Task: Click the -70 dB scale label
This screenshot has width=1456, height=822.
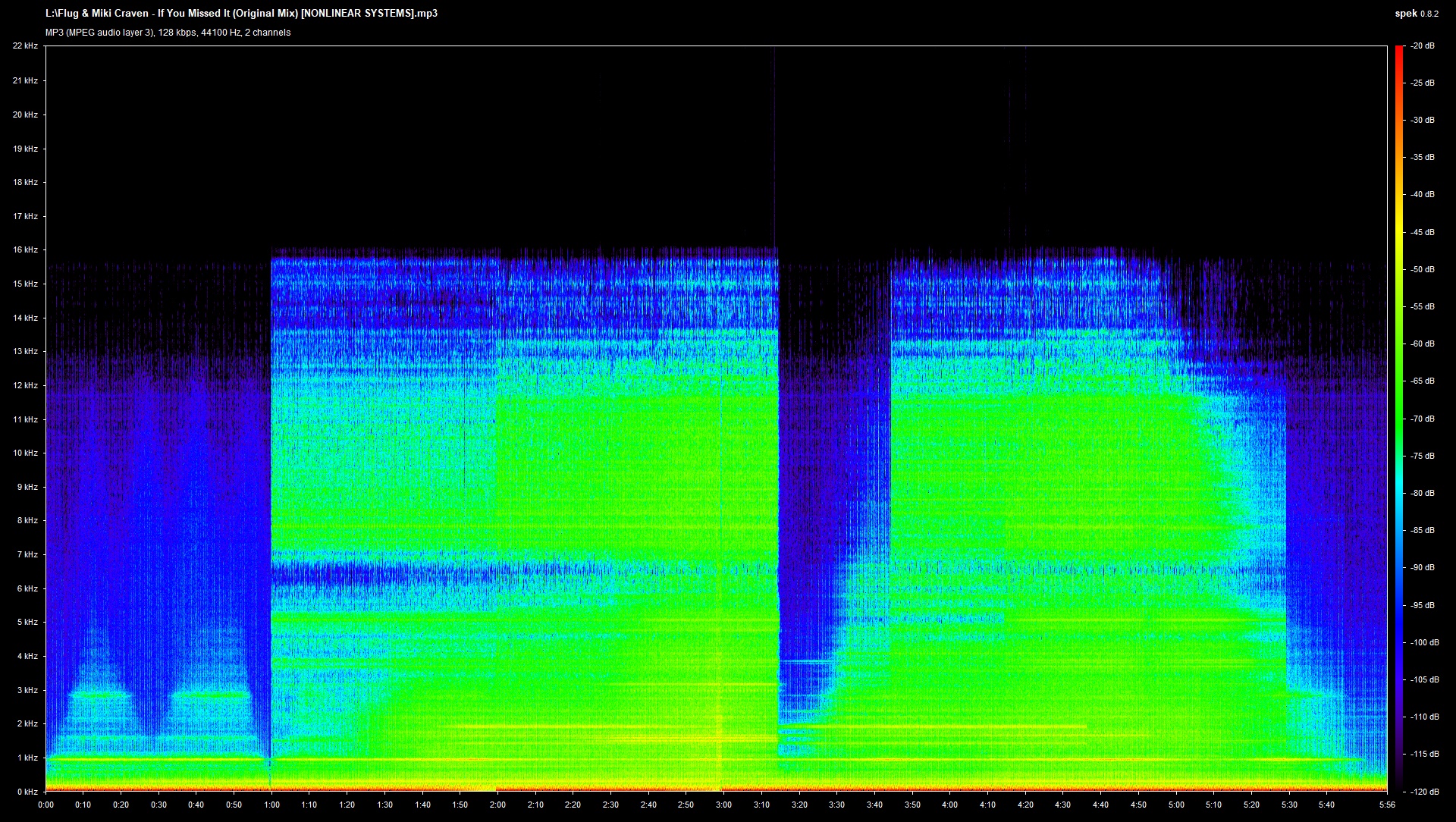Action: [1422, 419]
